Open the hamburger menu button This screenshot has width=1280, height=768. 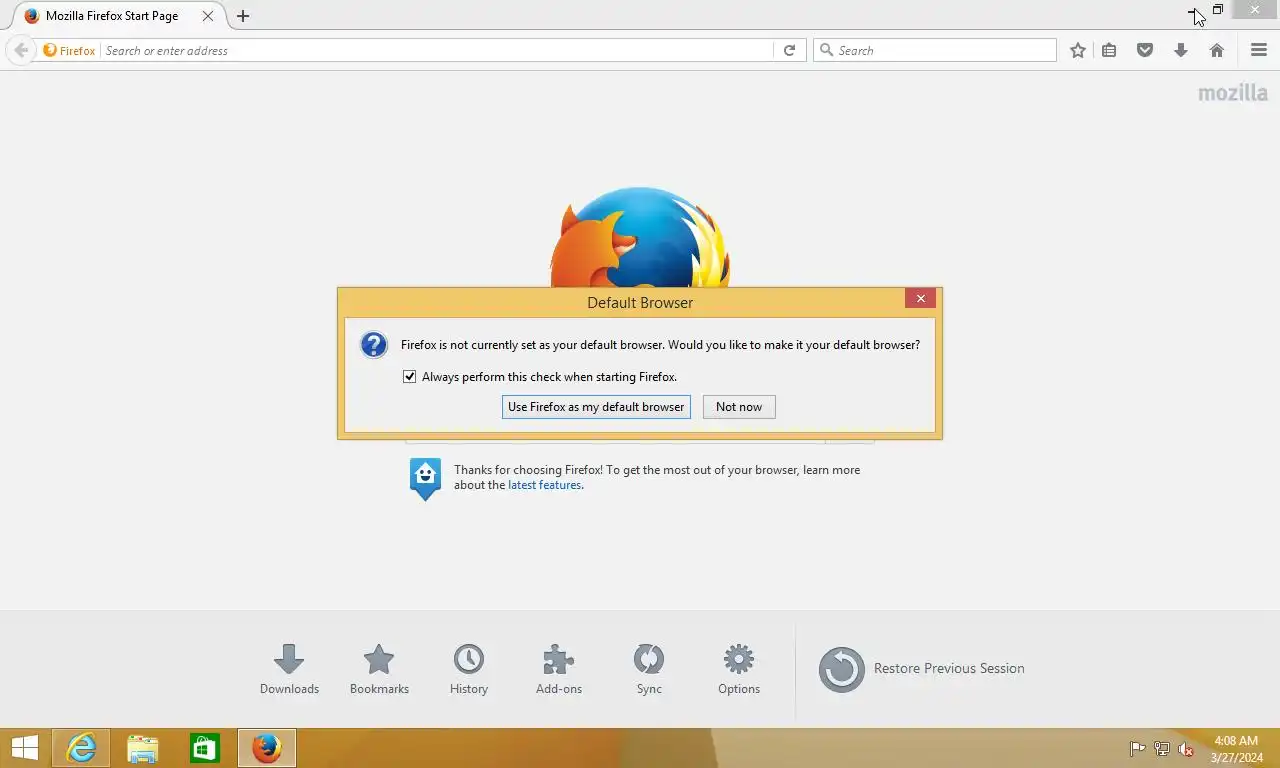pos(1259,50)
